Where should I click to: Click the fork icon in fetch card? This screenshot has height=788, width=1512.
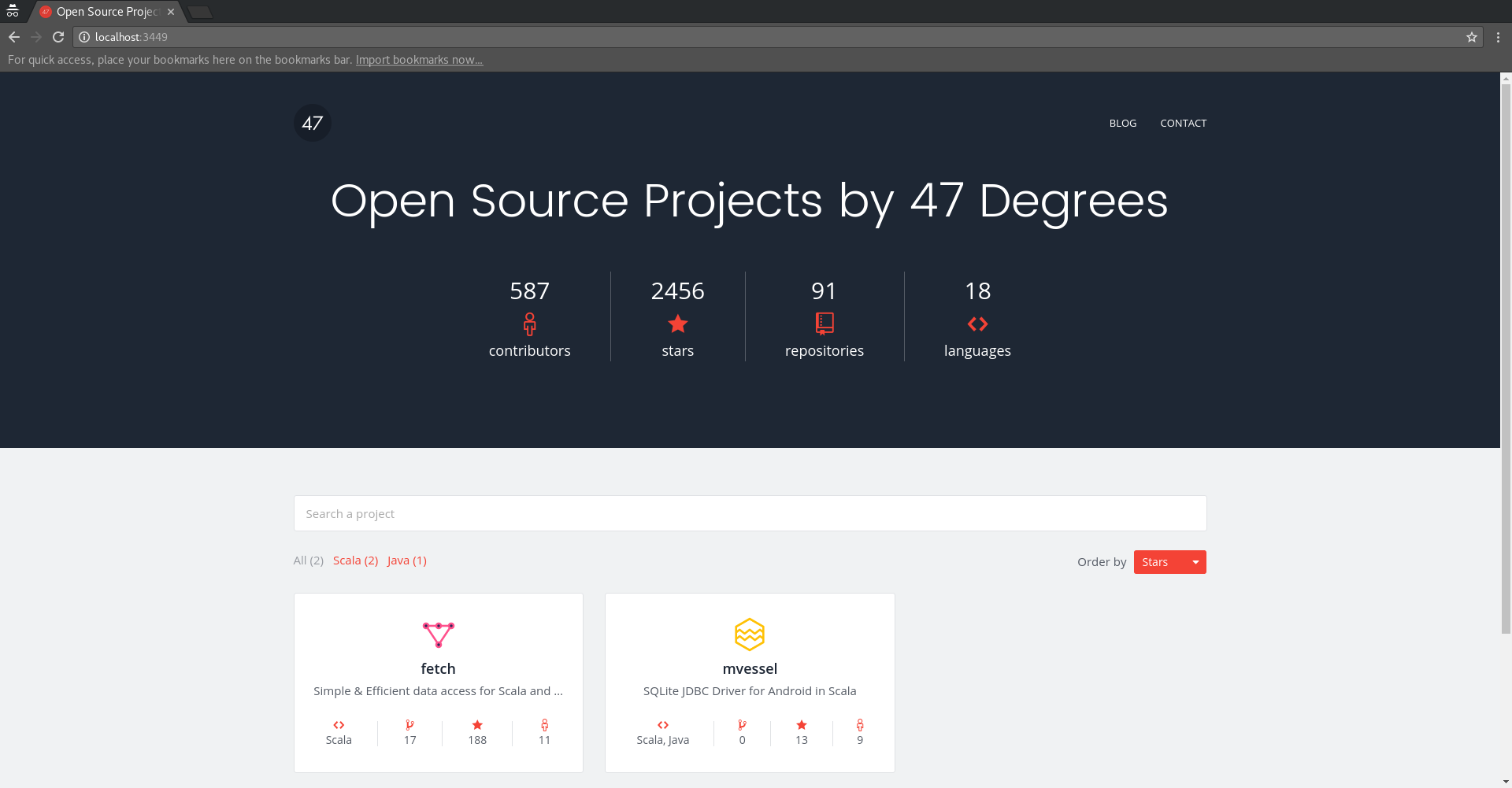point(409,725)
